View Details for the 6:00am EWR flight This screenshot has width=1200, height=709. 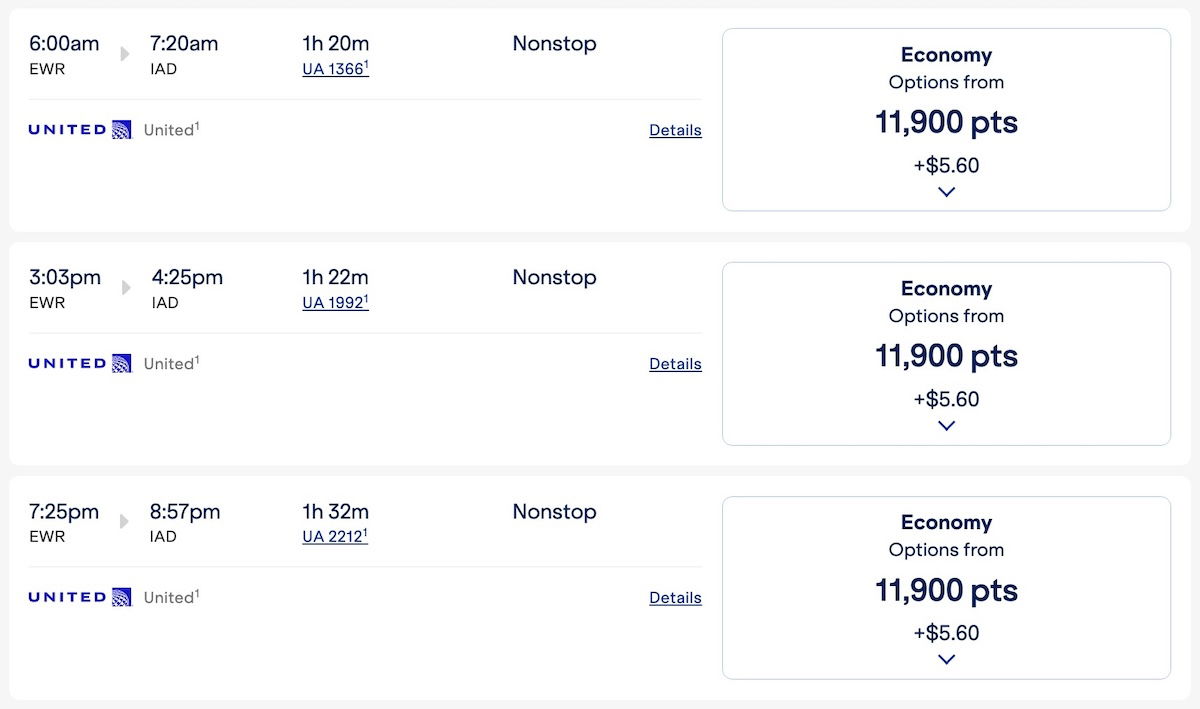[x=675, y=130]
